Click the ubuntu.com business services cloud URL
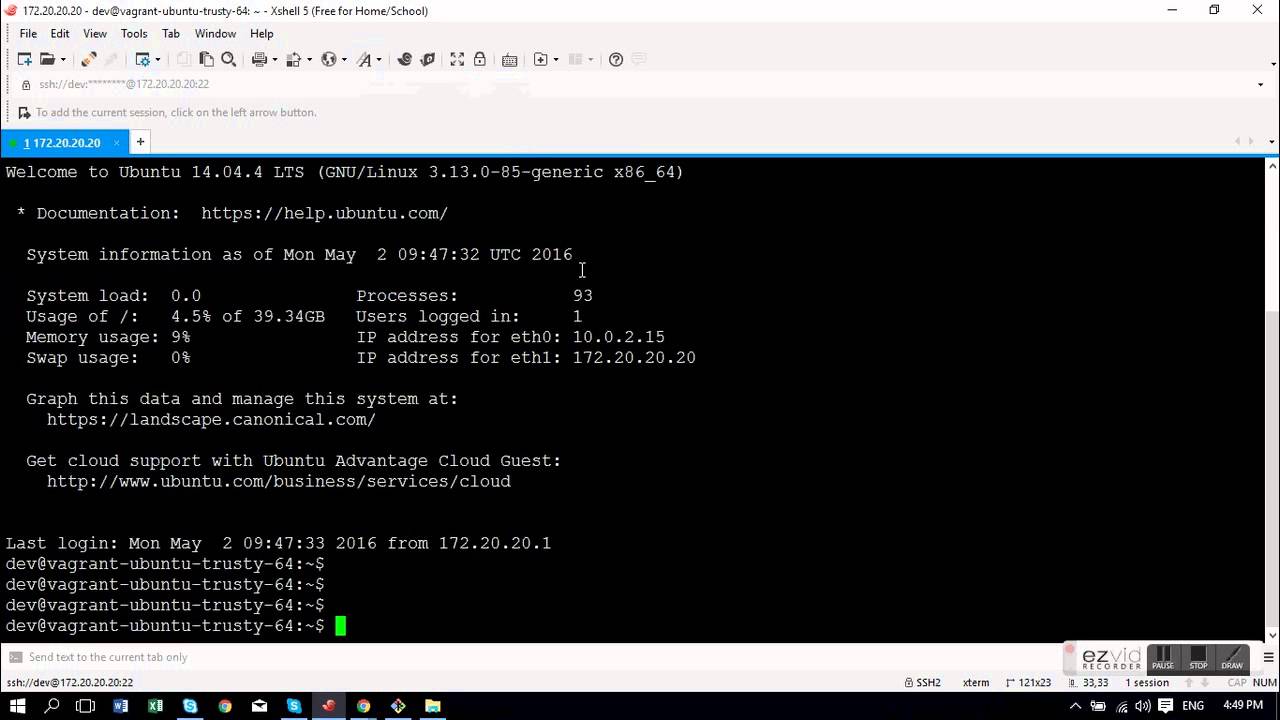This screenshot has width=1280, height=720. tap(279, 482)
